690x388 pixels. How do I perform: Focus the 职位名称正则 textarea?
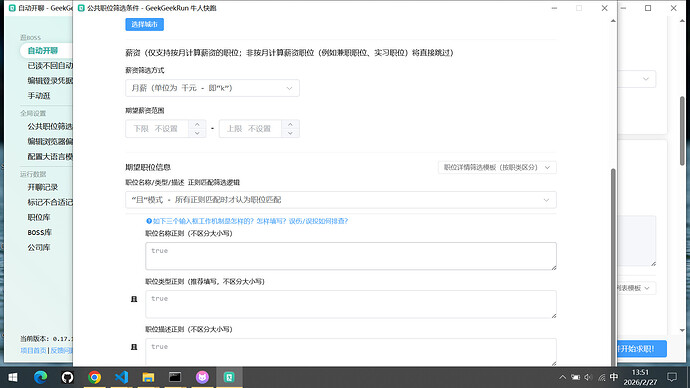tap(351, 256)
